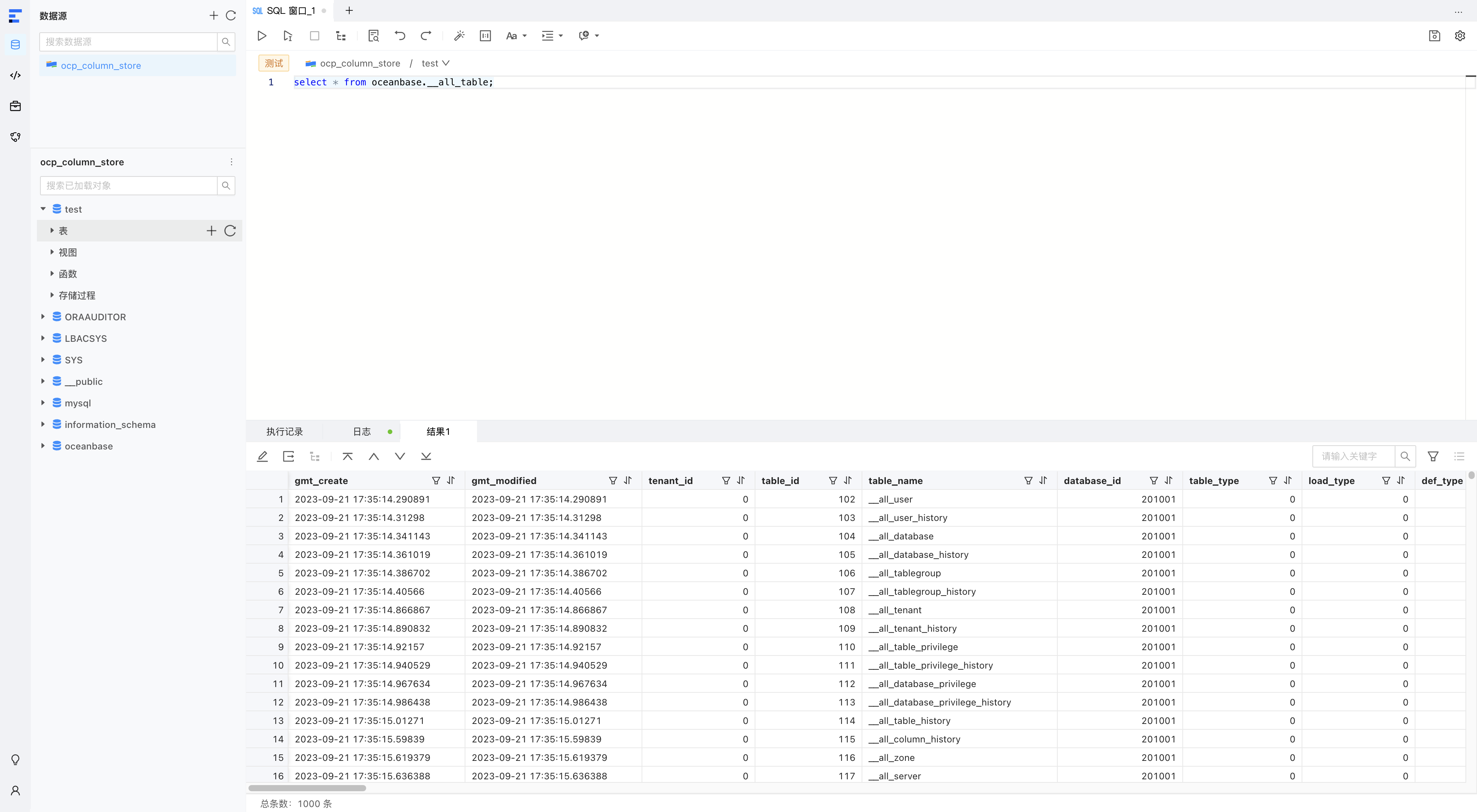1477x812 pixels.
Task: Expand the oceanbase database tree node
Action: (43, 446)
